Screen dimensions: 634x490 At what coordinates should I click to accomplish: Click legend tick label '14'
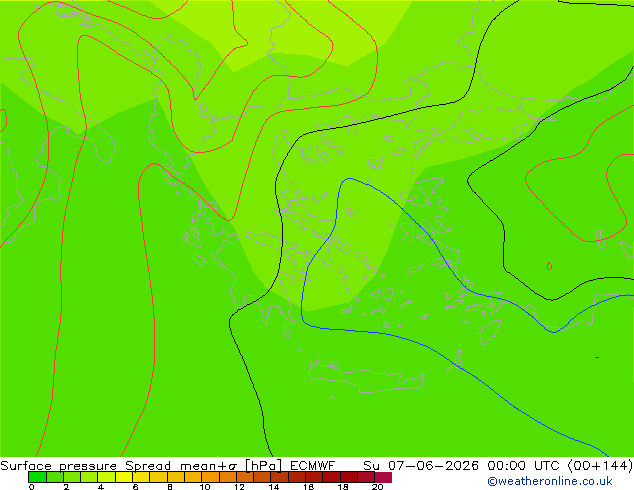point(274,487)
